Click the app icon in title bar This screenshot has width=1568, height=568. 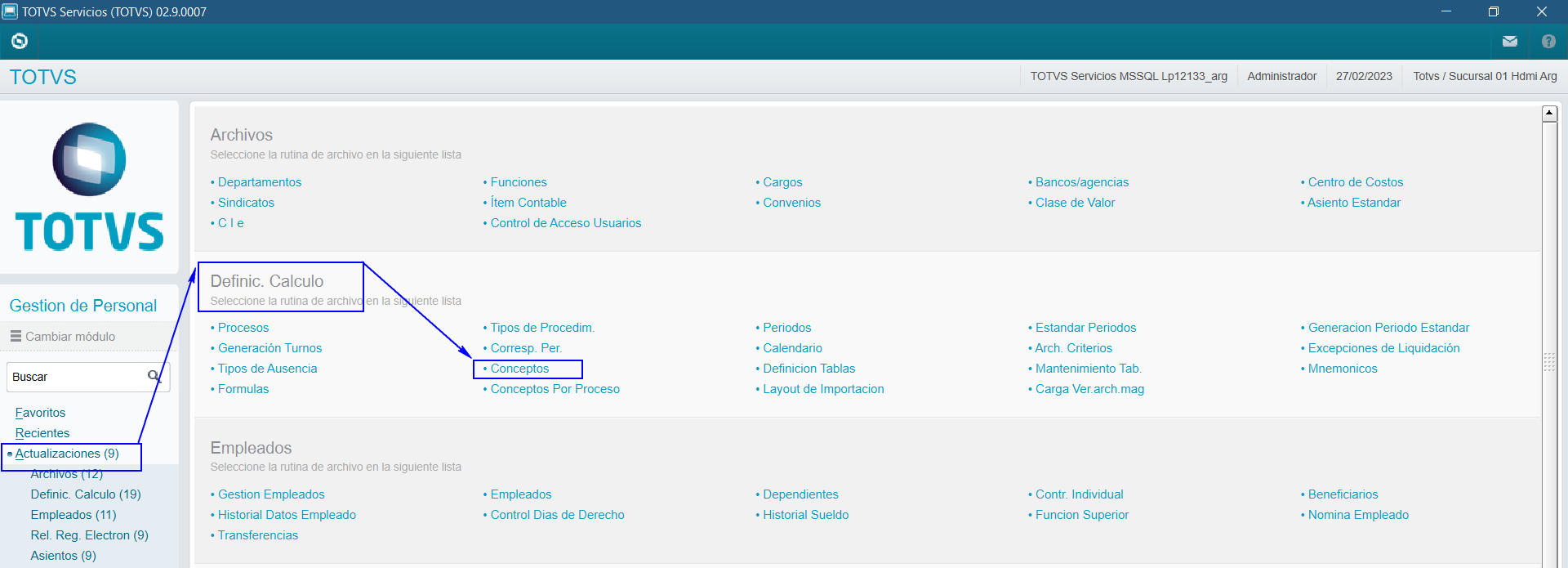coord(10,11)
